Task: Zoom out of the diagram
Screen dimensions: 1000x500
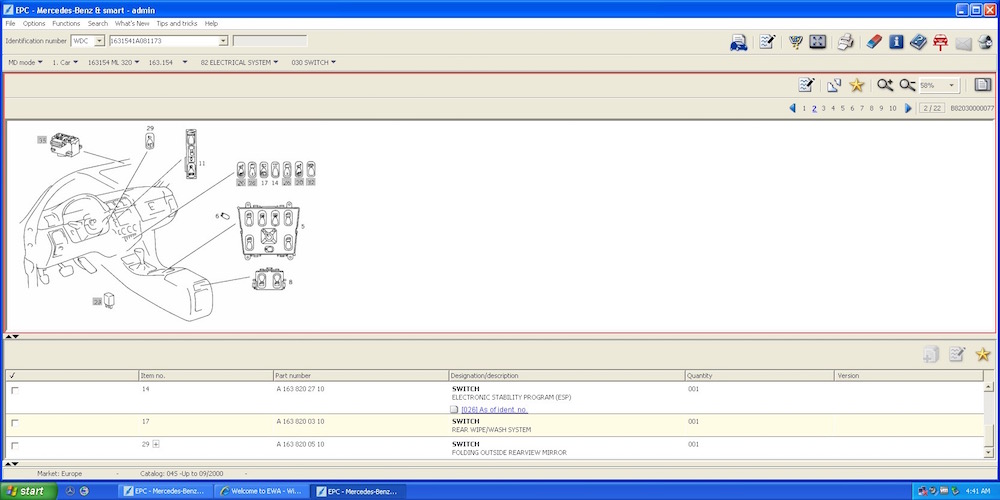Action: click(908, 85)
